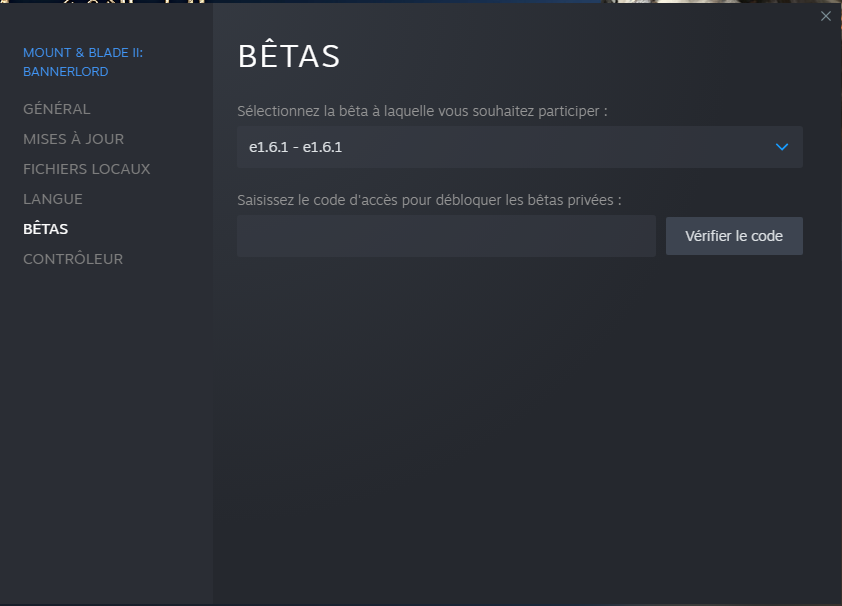This screenshot has height=606, width=842.
Task: Click the game artwork behind the top-left corner
Action: [100, 2]
